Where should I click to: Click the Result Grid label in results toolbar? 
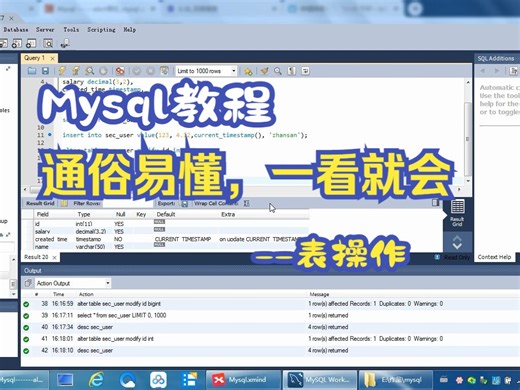40,203
